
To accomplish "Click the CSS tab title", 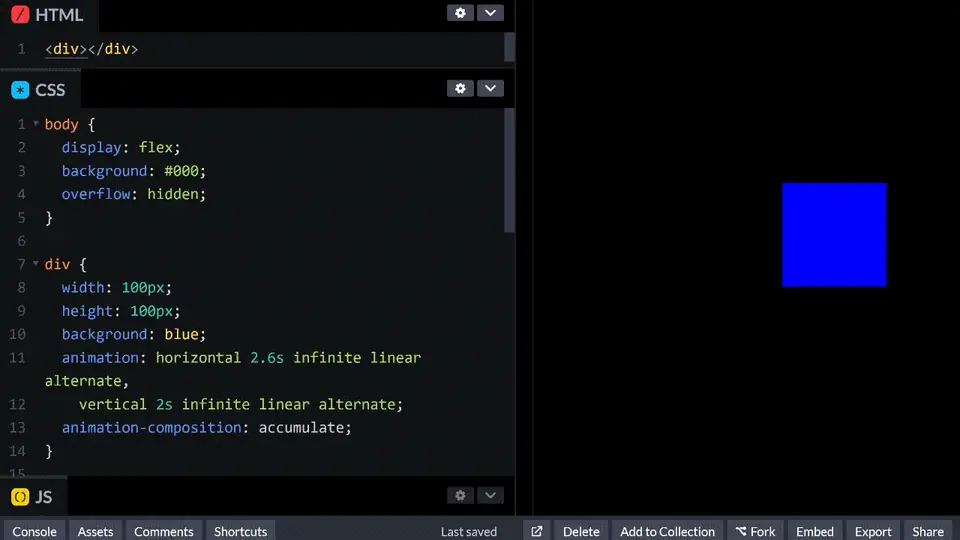I will click(x=50, y=90).
